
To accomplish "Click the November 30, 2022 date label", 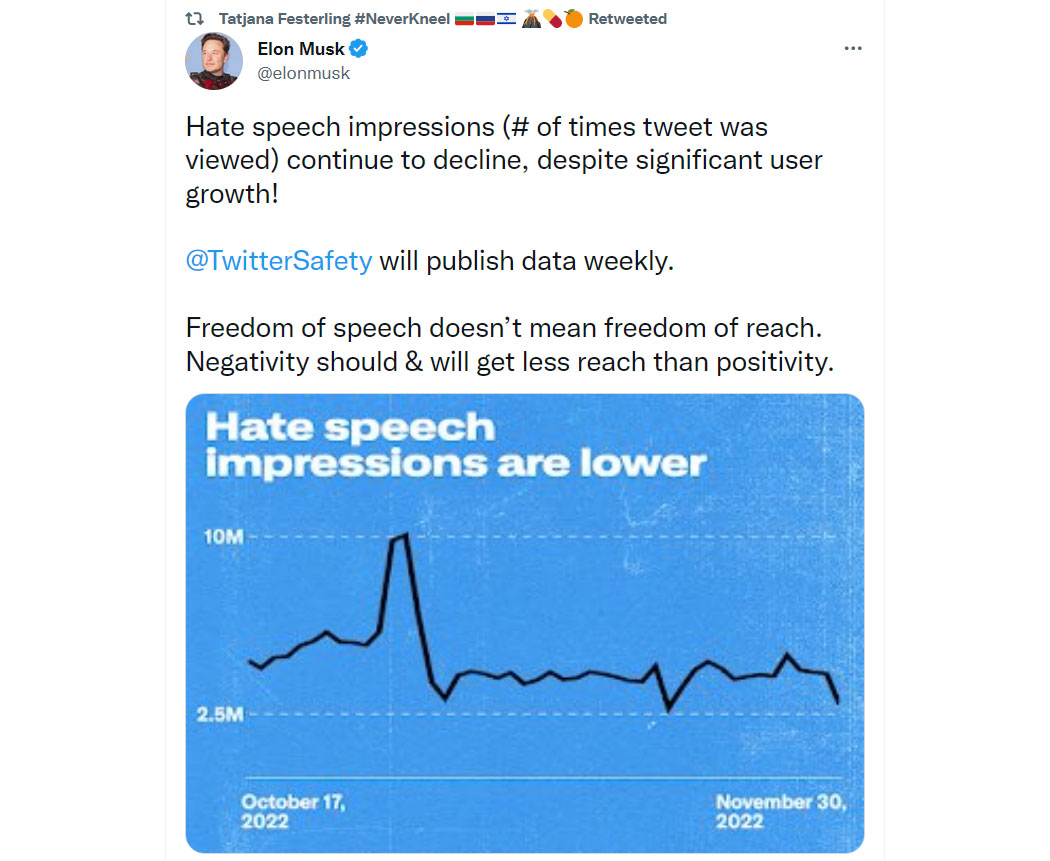I will pyautogui.click(x=781, y=811).
